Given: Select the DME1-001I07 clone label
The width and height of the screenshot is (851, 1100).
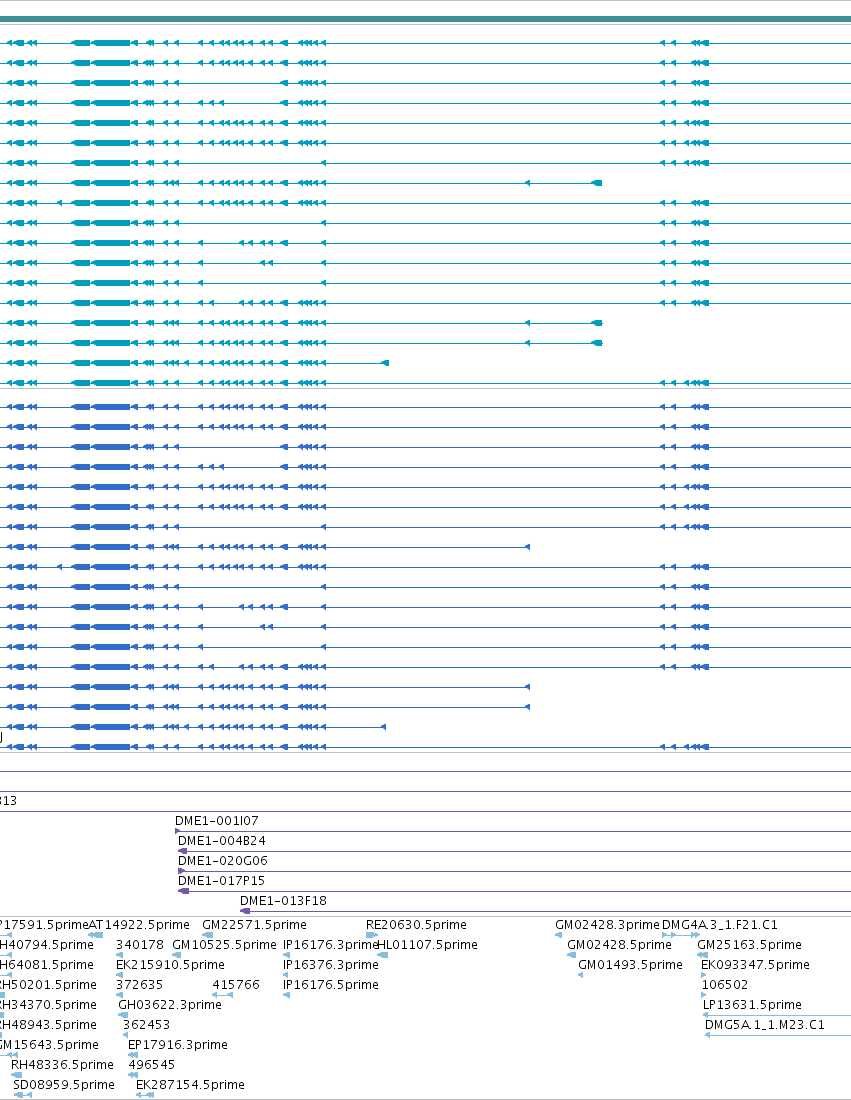Looking at the screenshot, I should [x=217, y=821].
